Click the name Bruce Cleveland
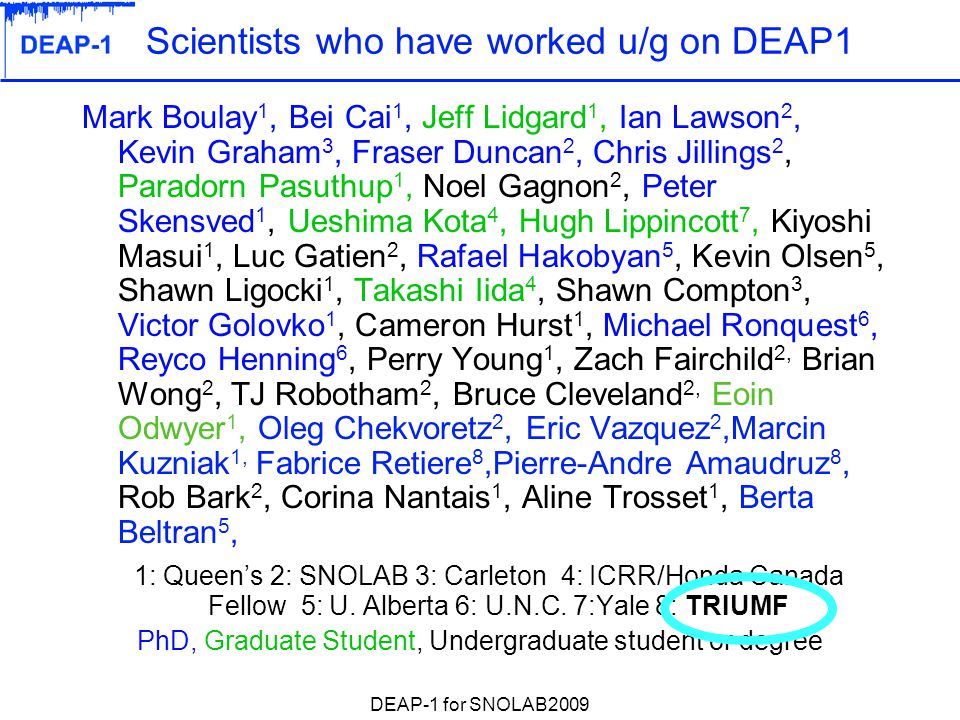 (568, 394)
